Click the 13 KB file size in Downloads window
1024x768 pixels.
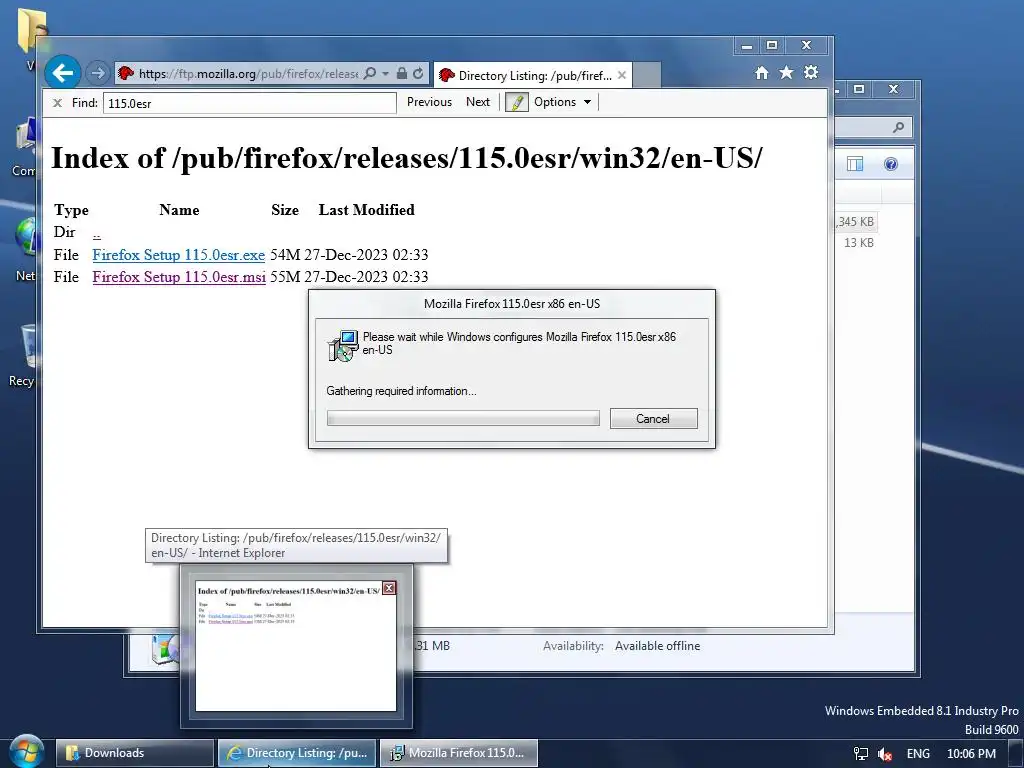pyautogui.click(x=858, y=242)
